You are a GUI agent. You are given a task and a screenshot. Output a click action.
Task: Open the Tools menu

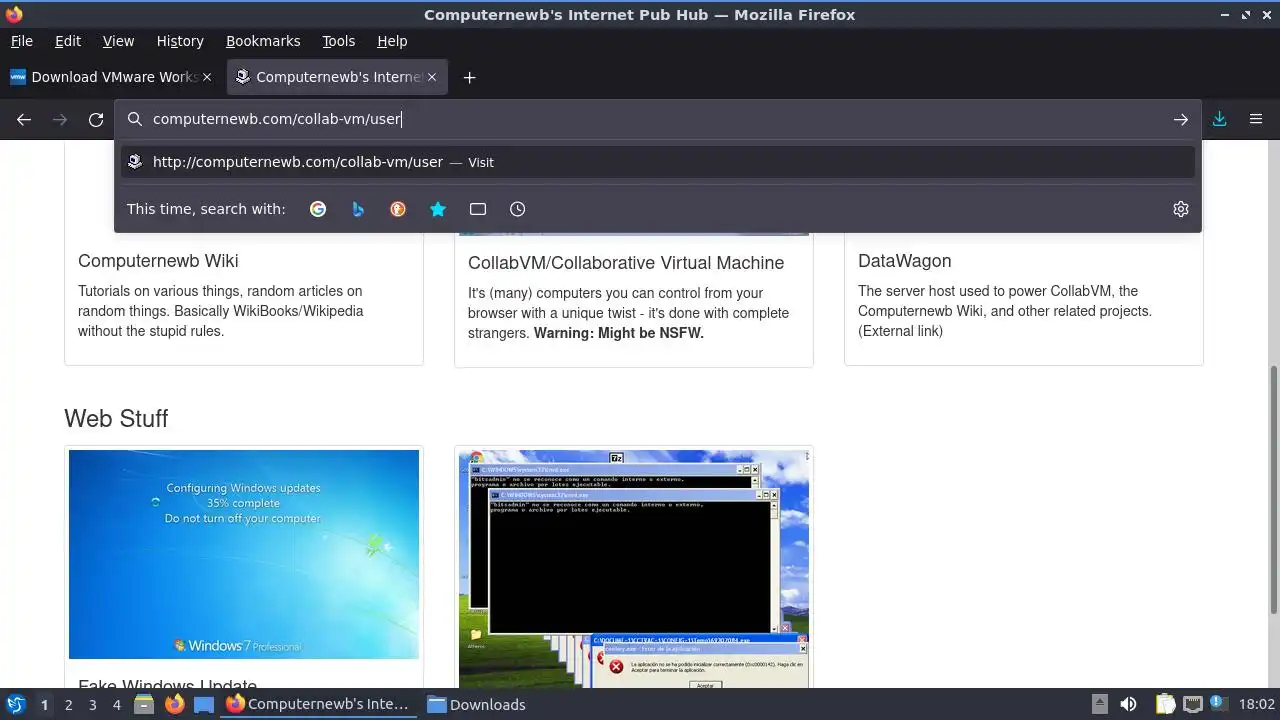click(x=338, y=41)
